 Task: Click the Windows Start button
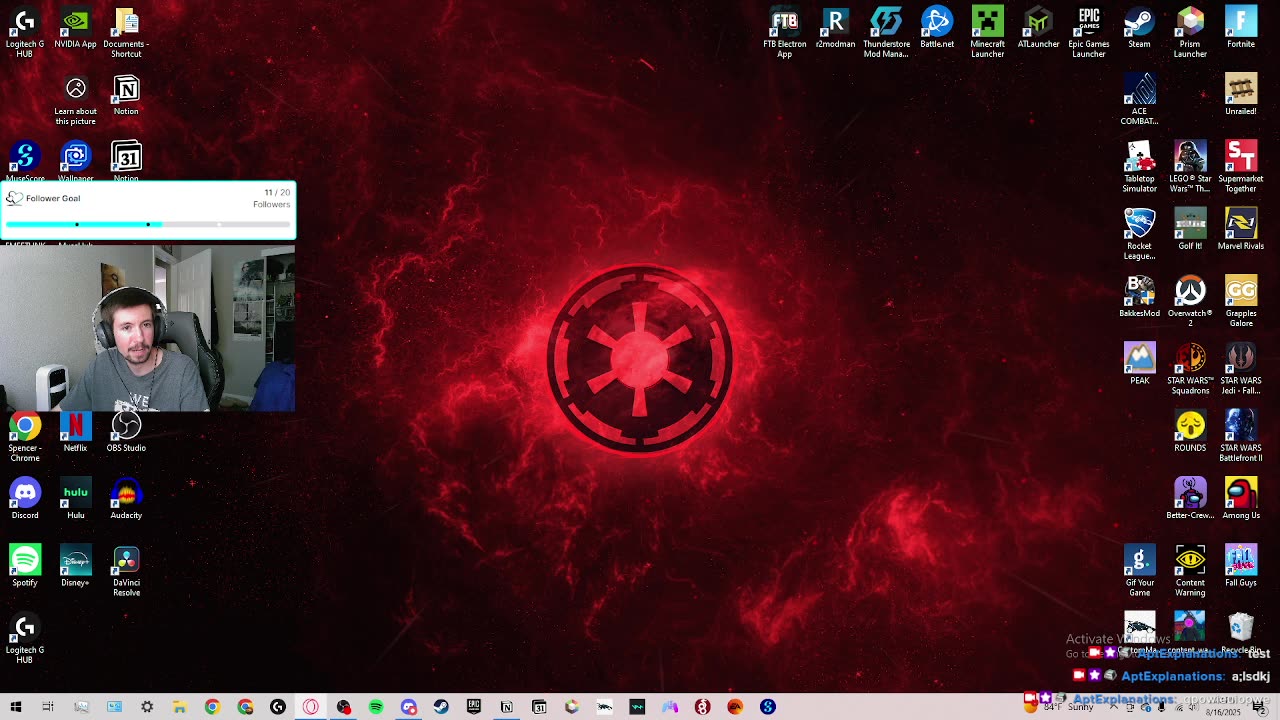[15, 707]
